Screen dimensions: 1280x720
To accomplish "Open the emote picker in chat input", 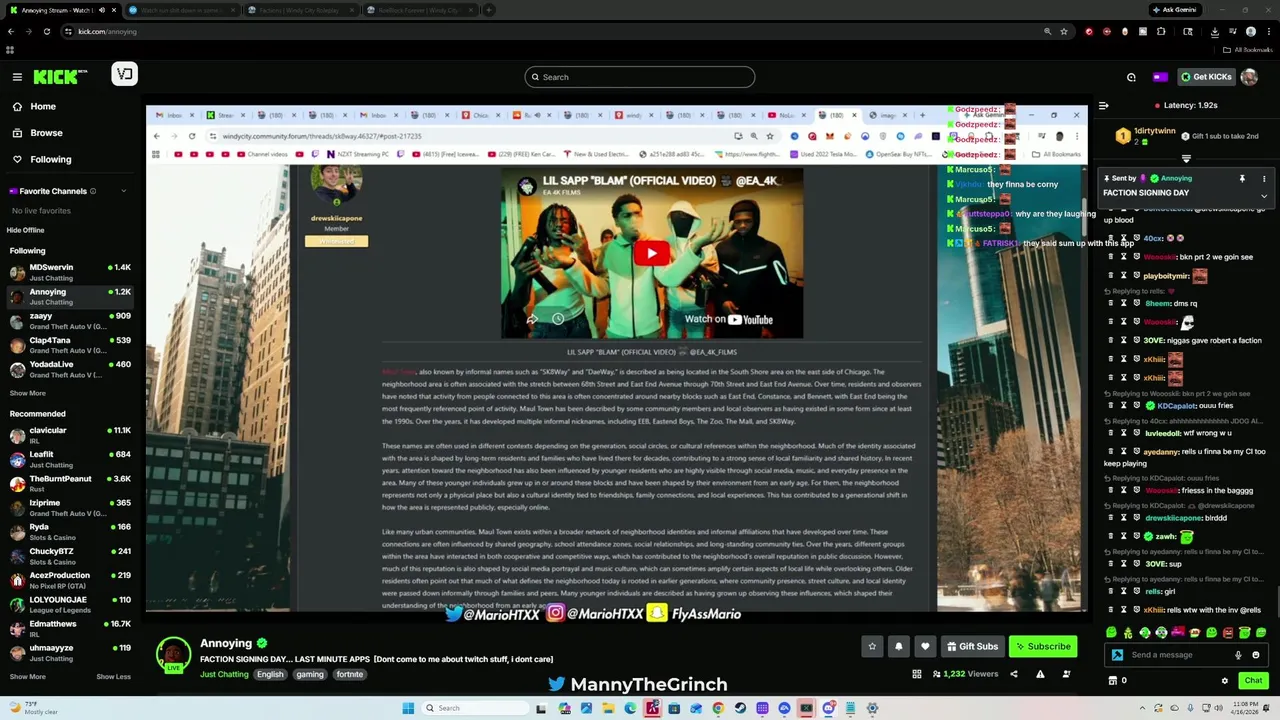I will point(1256,655).
